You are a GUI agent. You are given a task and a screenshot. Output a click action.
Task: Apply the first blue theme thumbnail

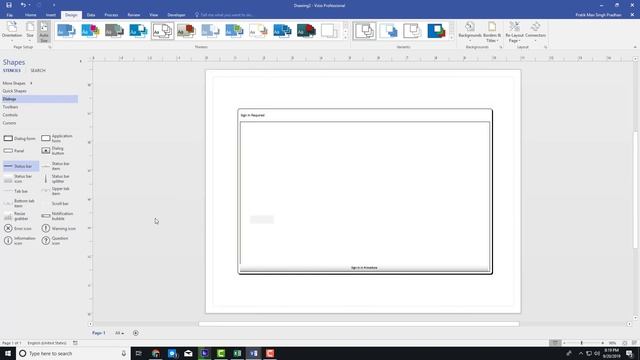[66, 31]
